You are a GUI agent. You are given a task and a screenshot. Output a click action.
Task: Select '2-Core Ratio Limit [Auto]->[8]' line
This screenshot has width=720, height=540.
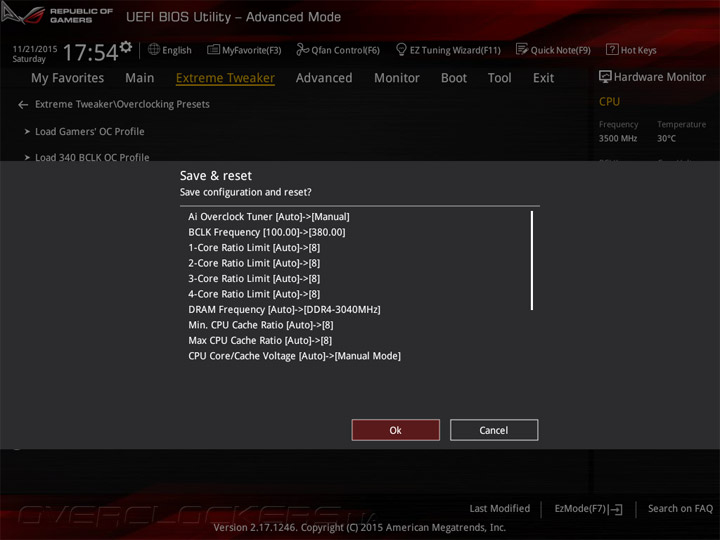pos(254,264)
